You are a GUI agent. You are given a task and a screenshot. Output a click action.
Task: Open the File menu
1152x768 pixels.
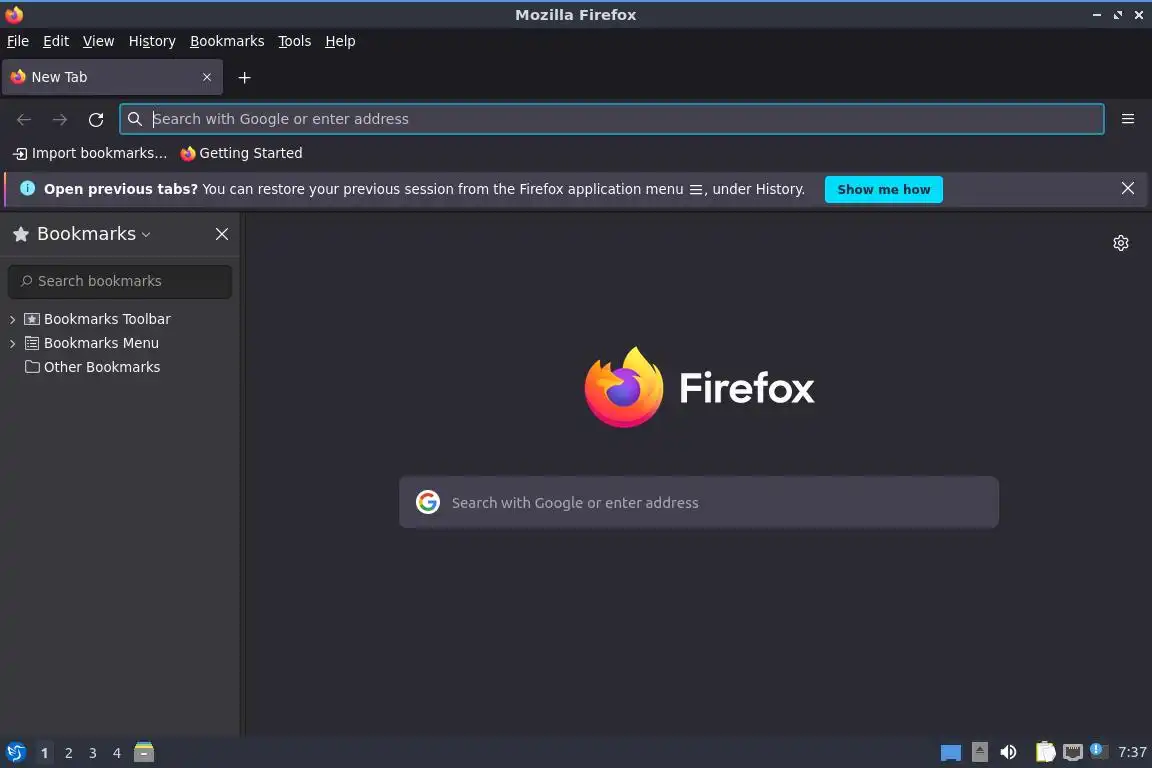click(18, 41)
